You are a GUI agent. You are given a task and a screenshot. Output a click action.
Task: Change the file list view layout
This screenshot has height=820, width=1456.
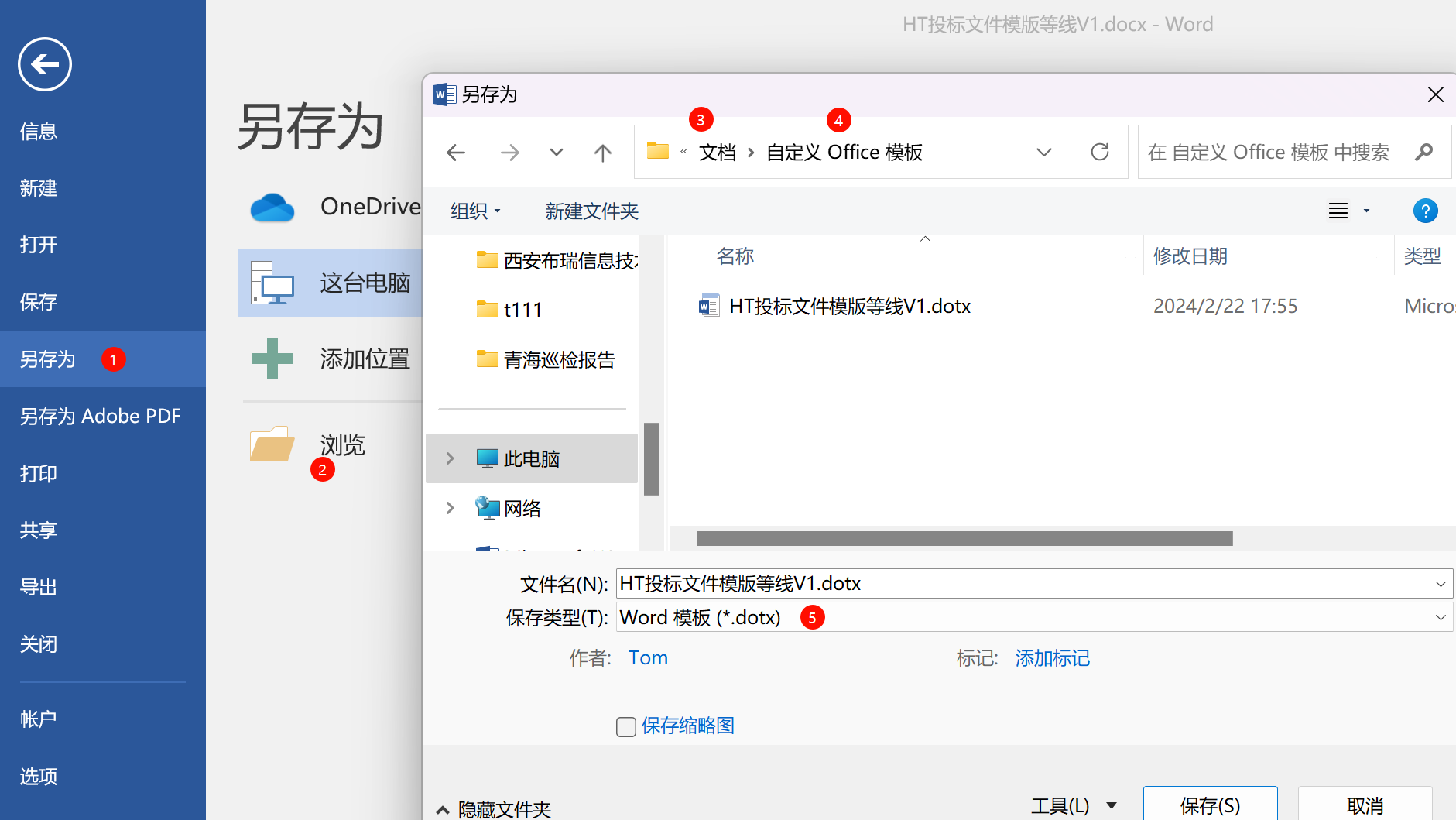1338,211
